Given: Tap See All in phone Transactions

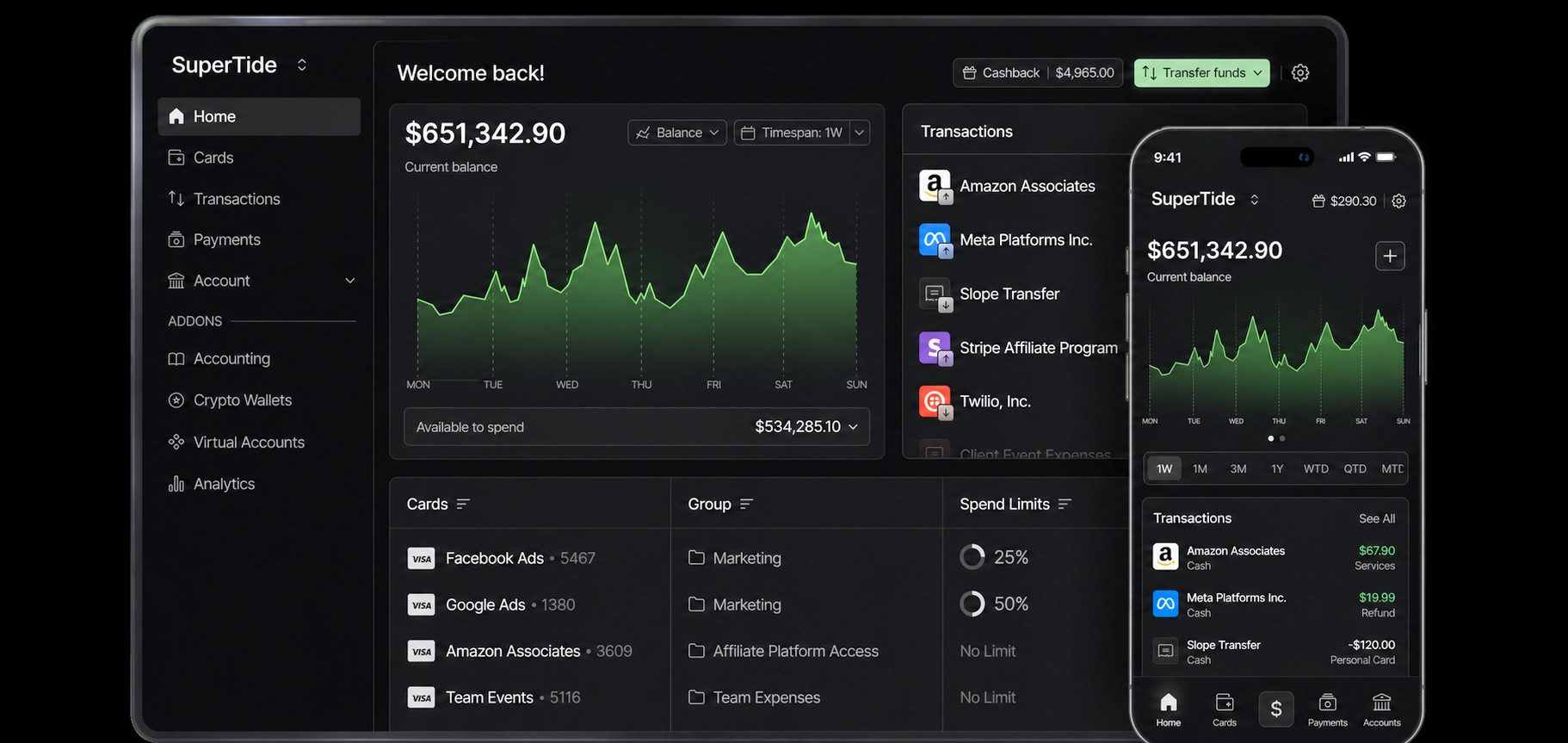Looking at the screenshot, I should click(x=1377, y=518).
